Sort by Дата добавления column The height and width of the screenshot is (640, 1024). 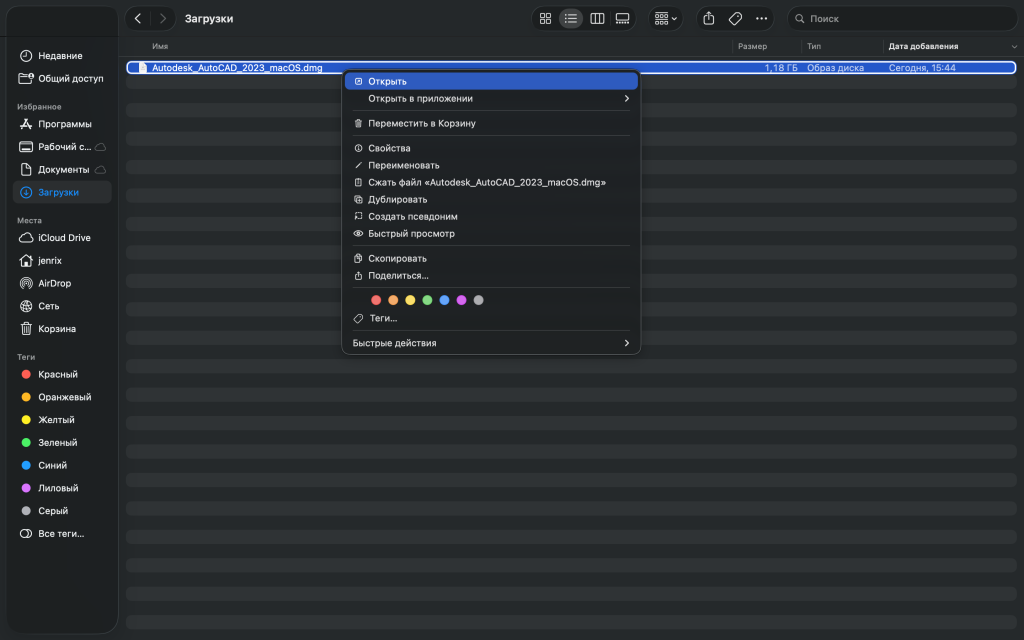coord(923,46)
